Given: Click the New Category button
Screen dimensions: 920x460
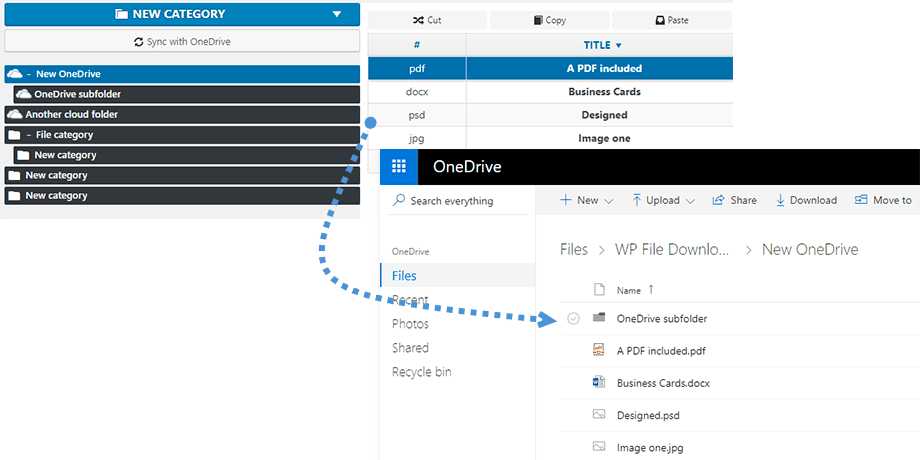Looking at the screenshot, I should 182,14.
